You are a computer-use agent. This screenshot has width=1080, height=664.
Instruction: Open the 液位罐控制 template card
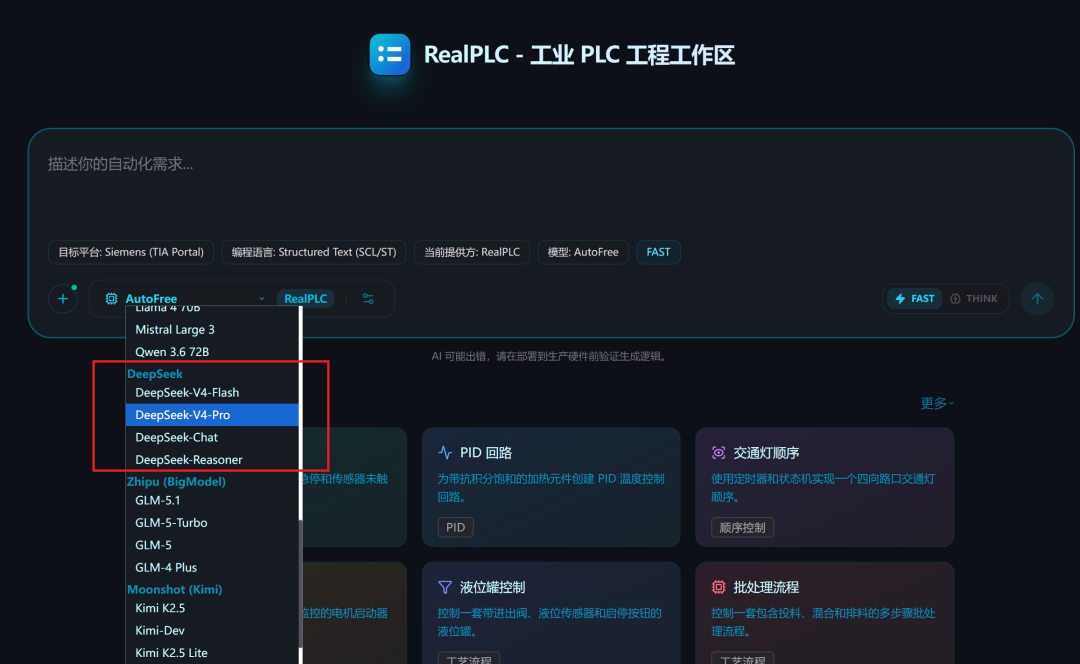tap(551, 613)
